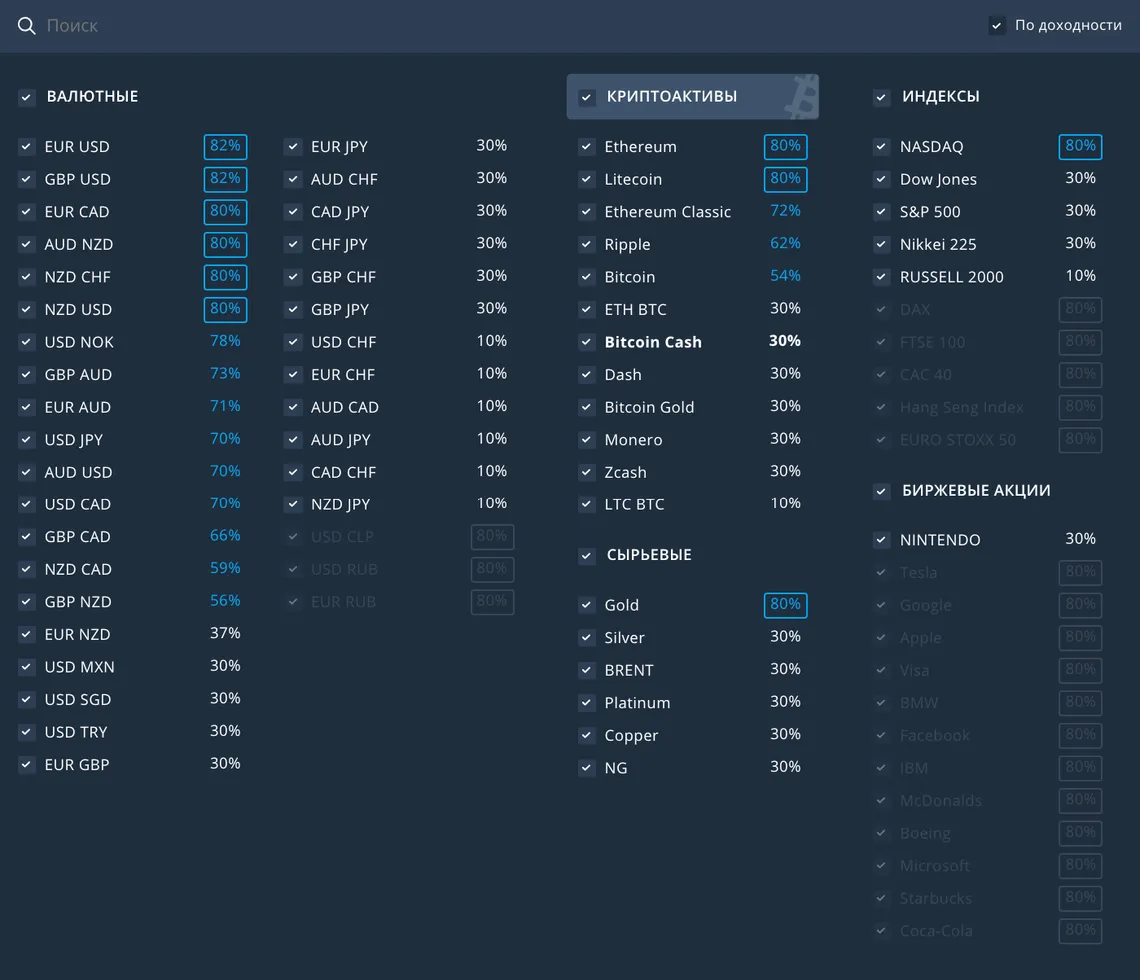Toggle all ВАЛЮТНЫЕ category checkbox
This screenshot has height=980, width=1140.
(27, 97)
